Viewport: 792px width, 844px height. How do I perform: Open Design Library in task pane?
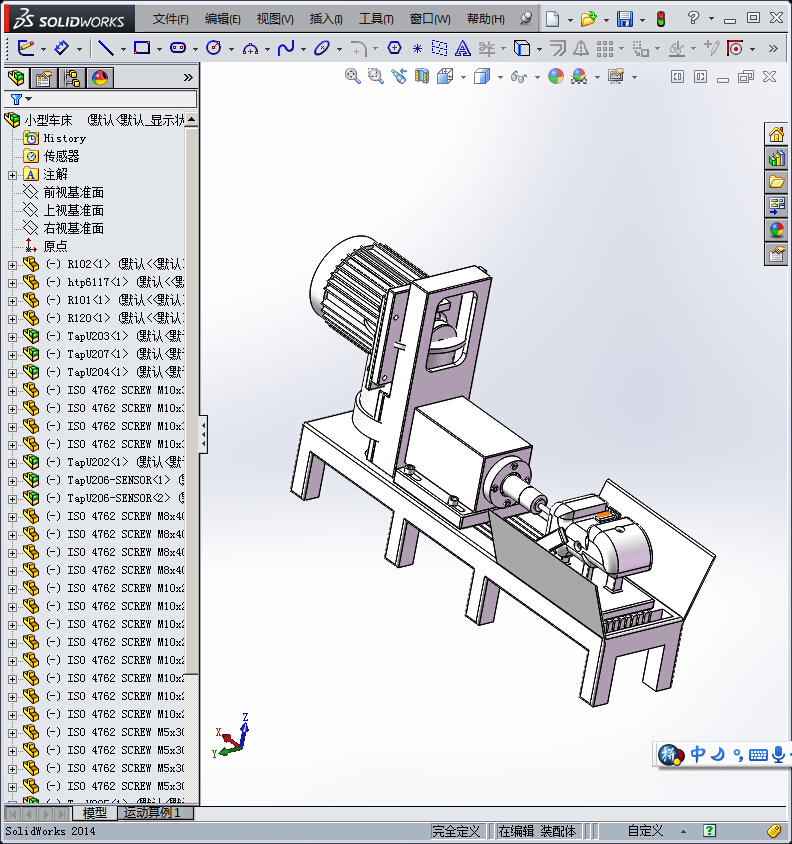776,158
